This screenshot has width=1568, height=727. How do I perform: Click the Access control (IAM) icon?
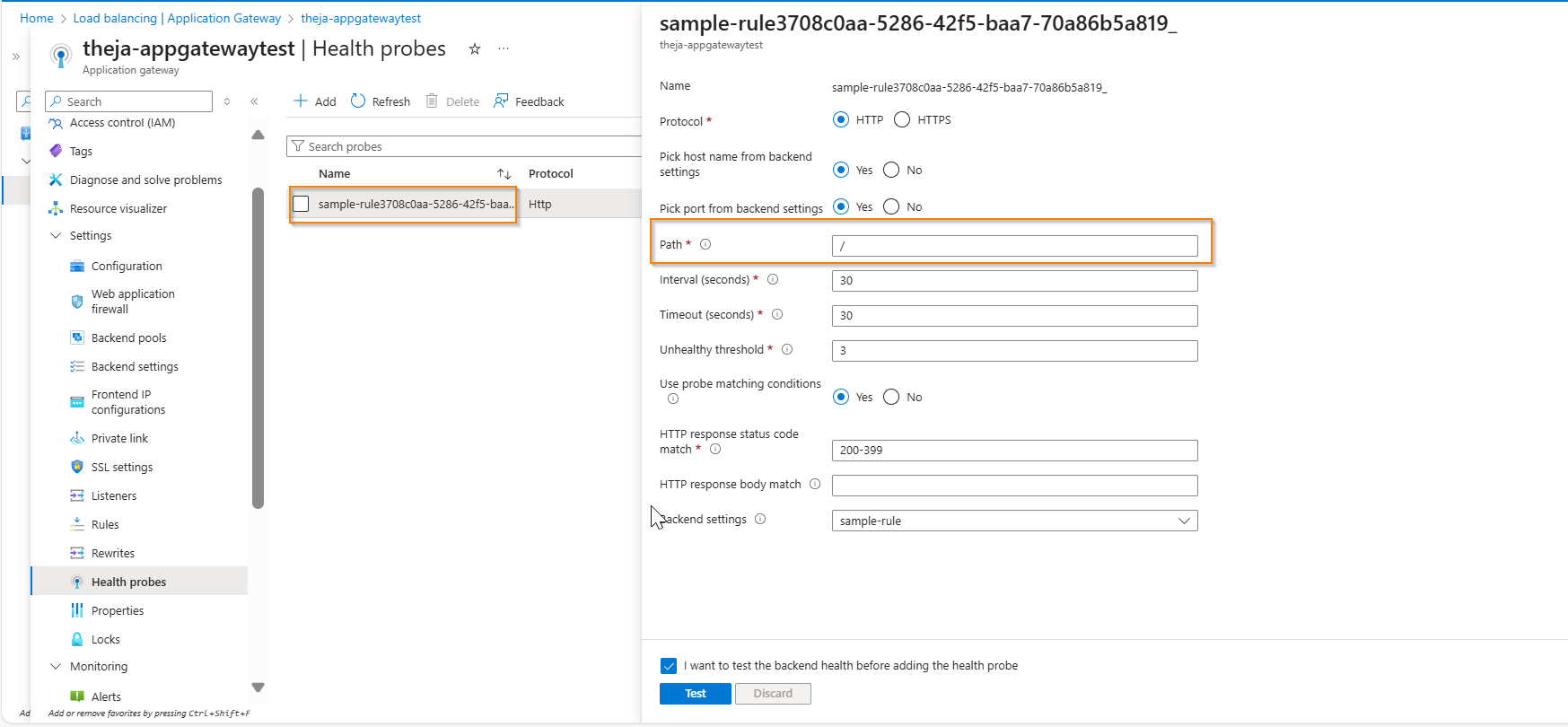click(x=56, y=123)
